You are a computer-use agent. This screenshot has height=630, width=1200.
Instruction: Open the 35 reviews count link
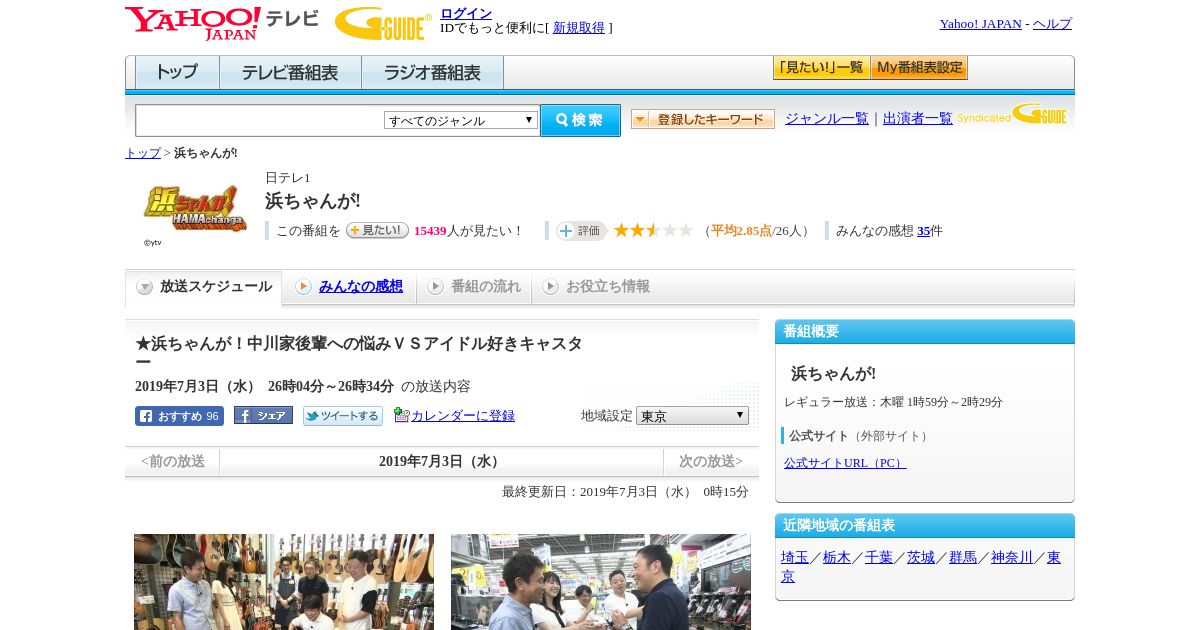tap(924, 231)
